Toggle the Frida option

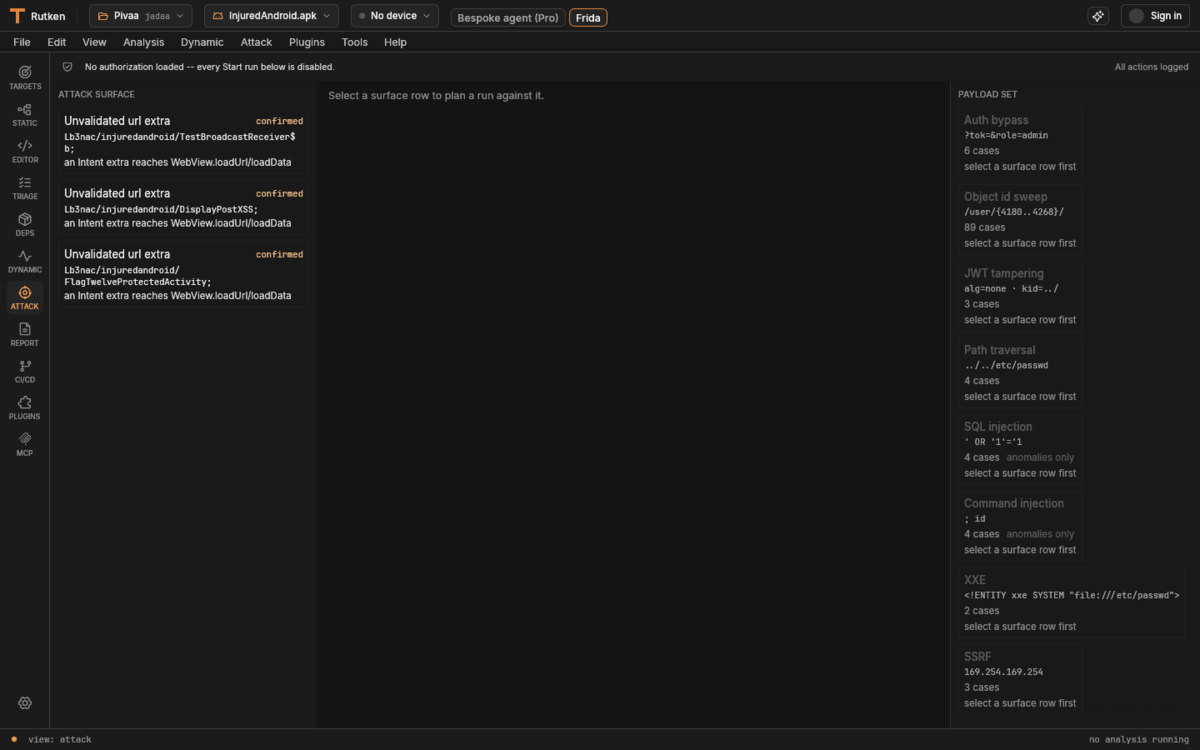(588, 17)
